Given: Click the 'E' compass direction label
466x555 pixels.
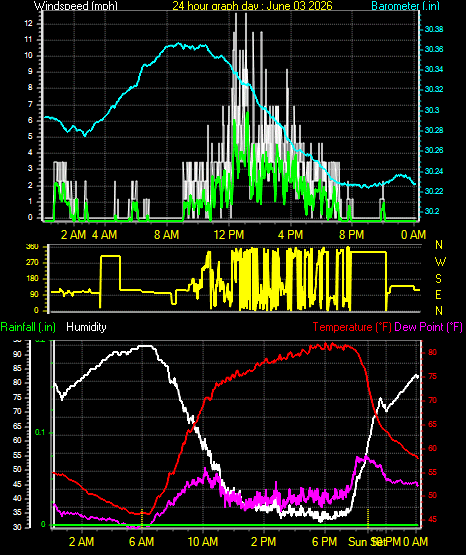Looking at the screenshot, I should pyautogui.click(x=439, y=294).
